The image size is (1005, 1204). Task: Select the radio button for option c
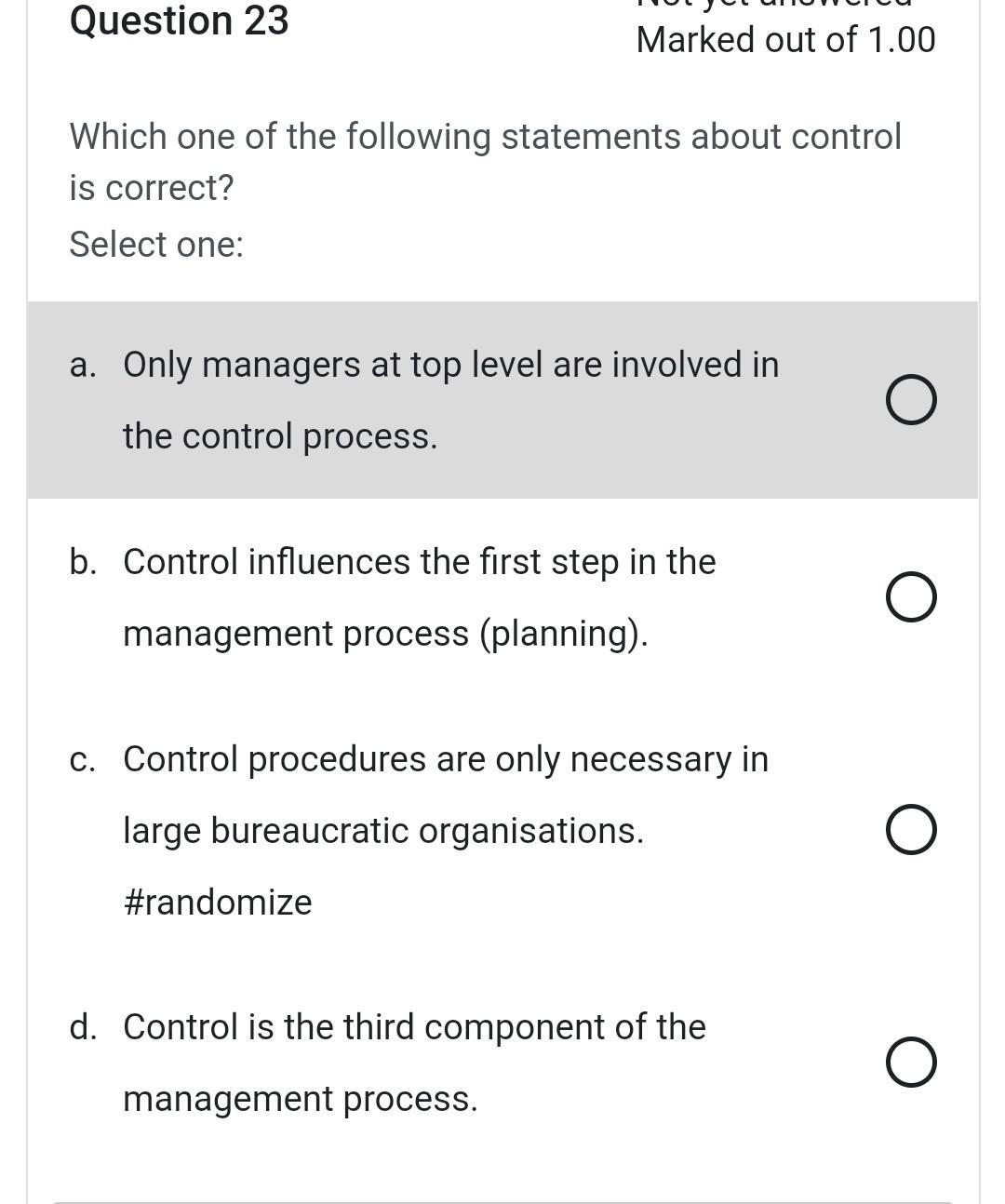coord(911,829)
